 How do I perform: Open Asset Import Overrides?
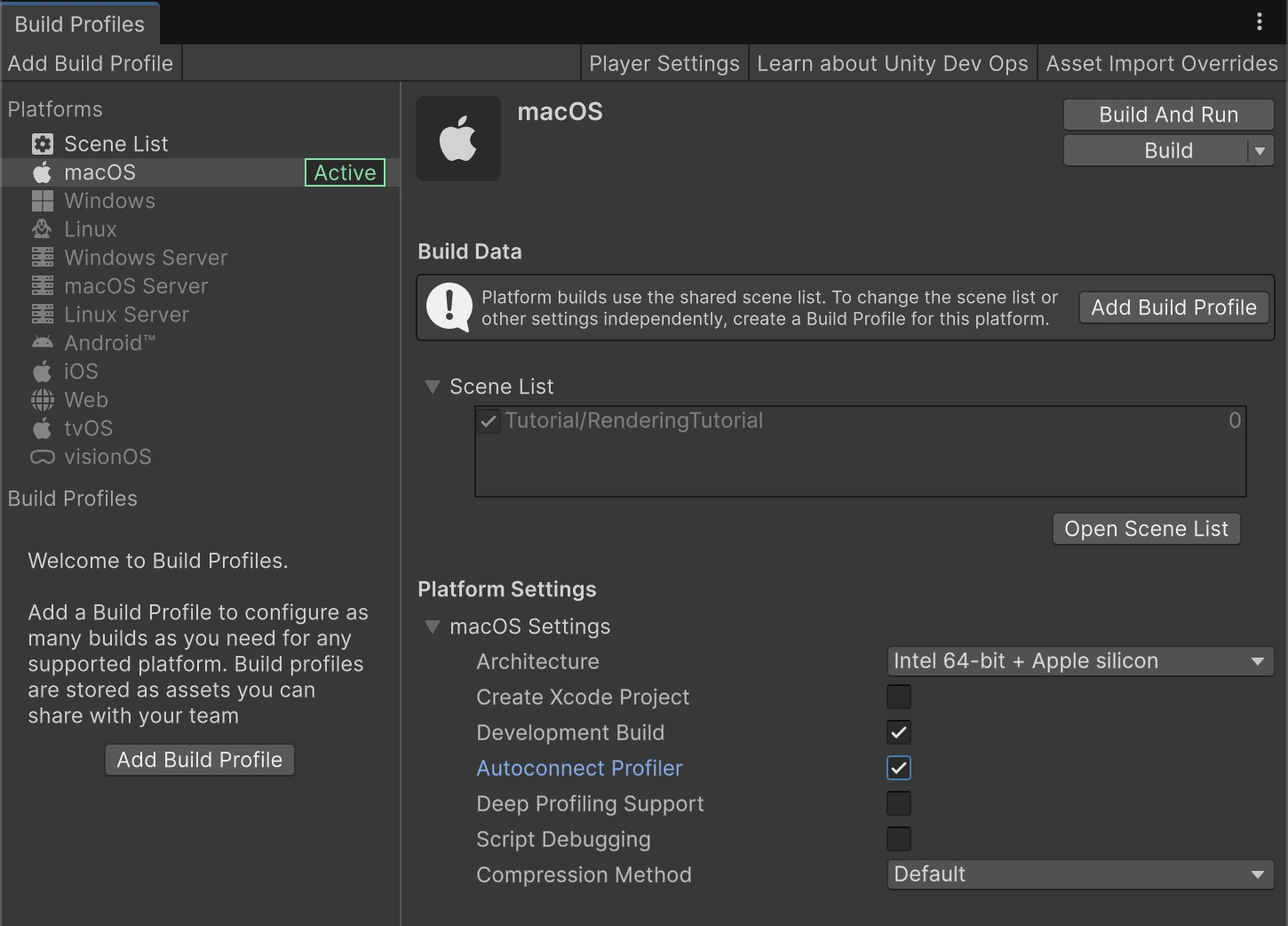(x=1162, y=64)
